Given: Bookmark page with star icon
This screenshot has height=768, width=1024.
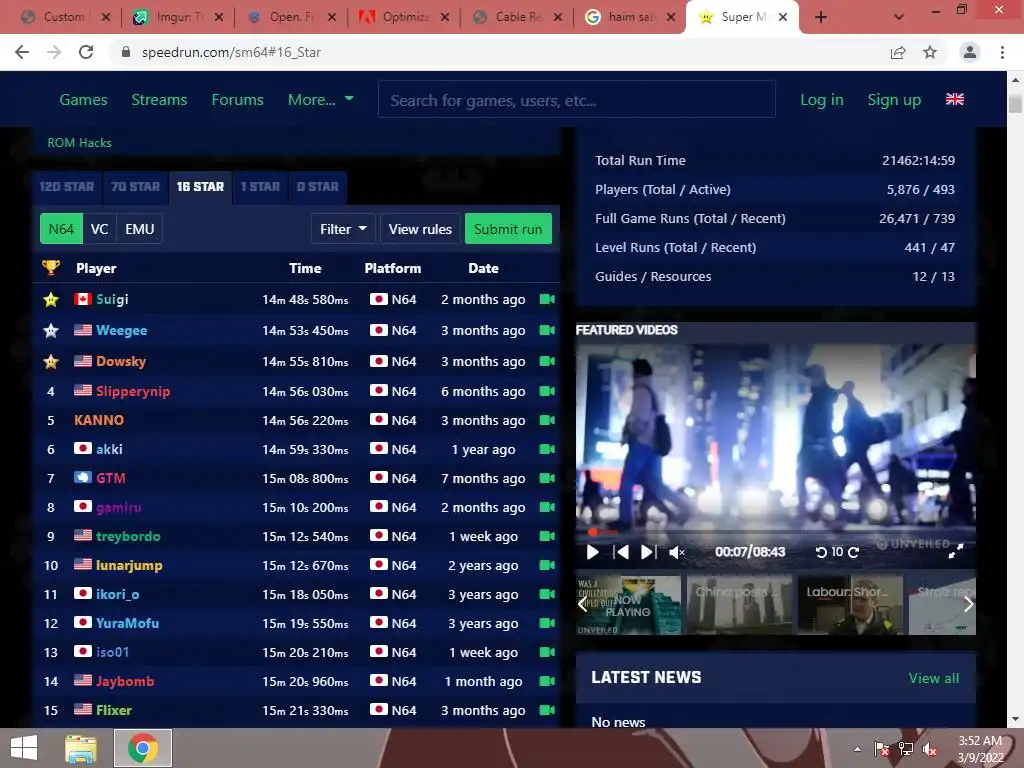Looking at the screenshot, I should tap(930, 52).
